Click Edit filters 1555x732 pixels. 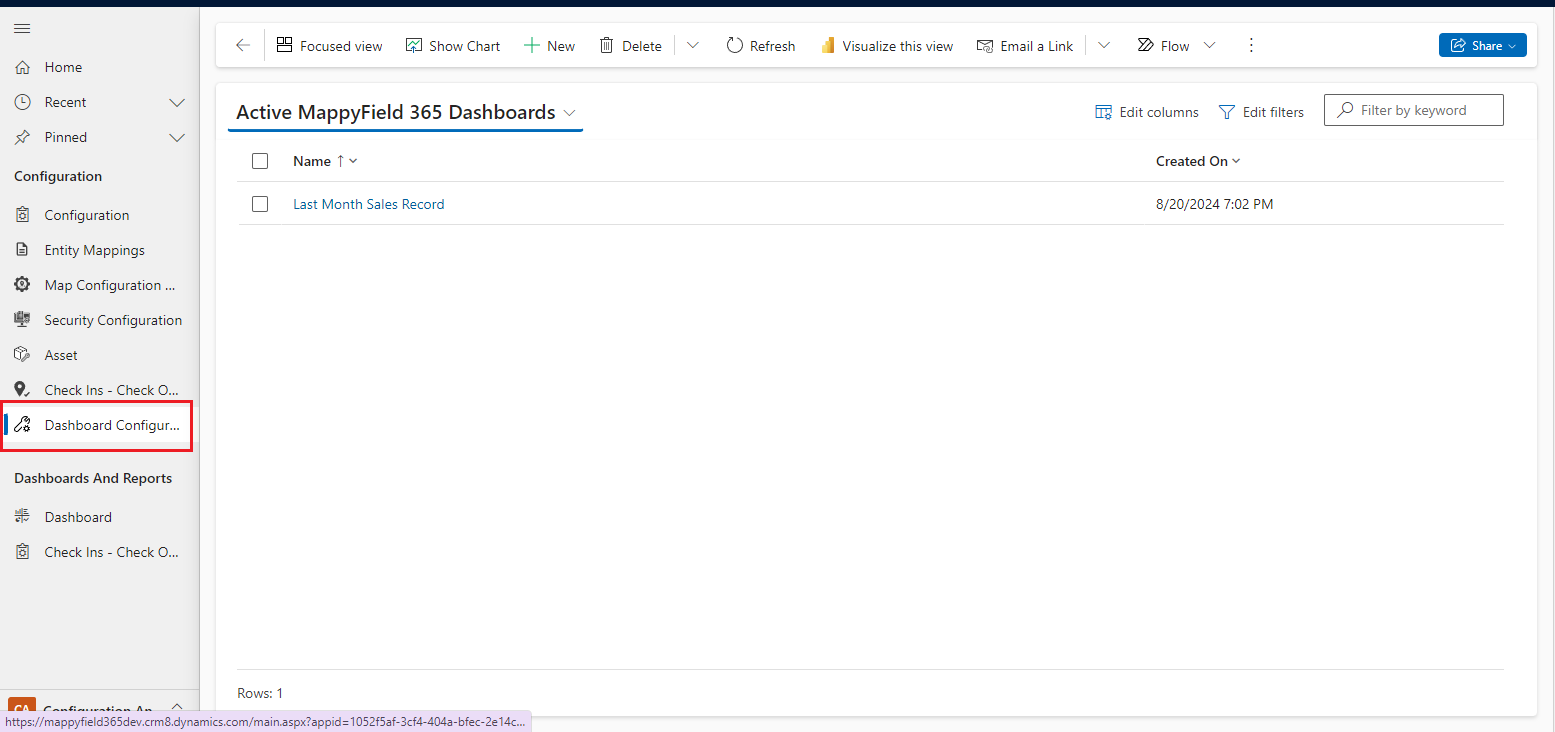(1261, 112)
